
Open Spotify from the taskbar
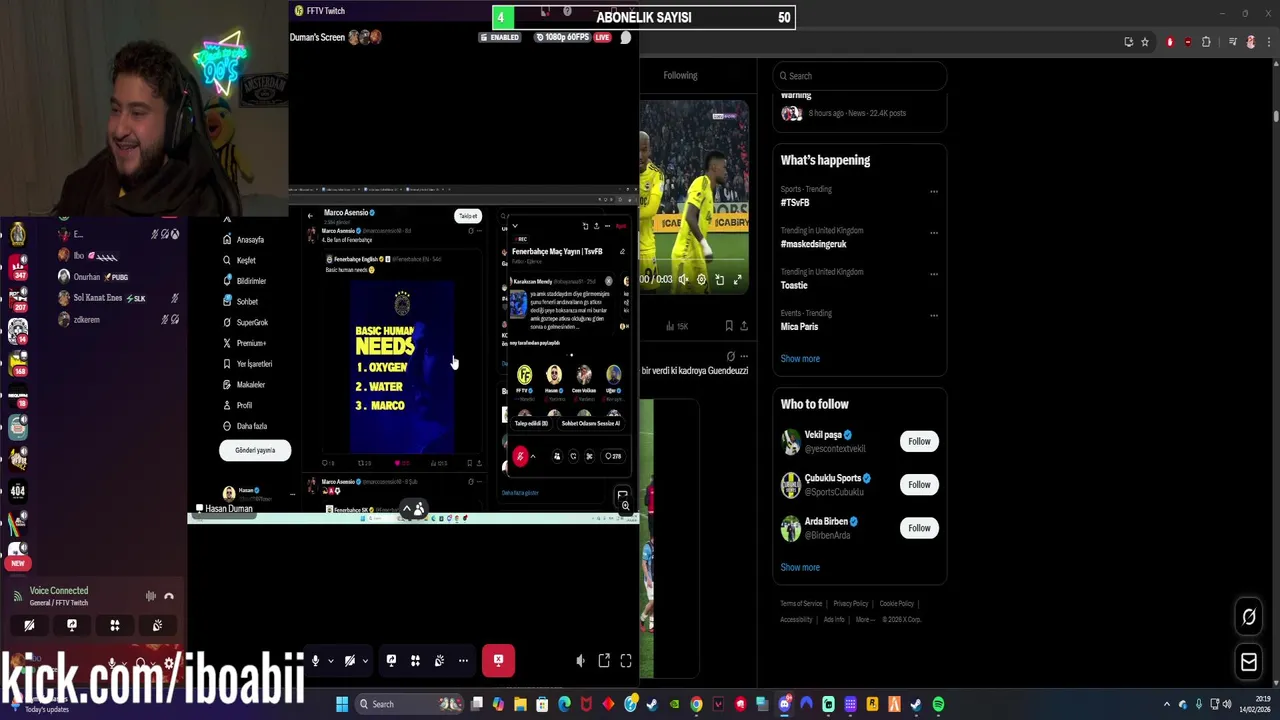pos(938,704)
